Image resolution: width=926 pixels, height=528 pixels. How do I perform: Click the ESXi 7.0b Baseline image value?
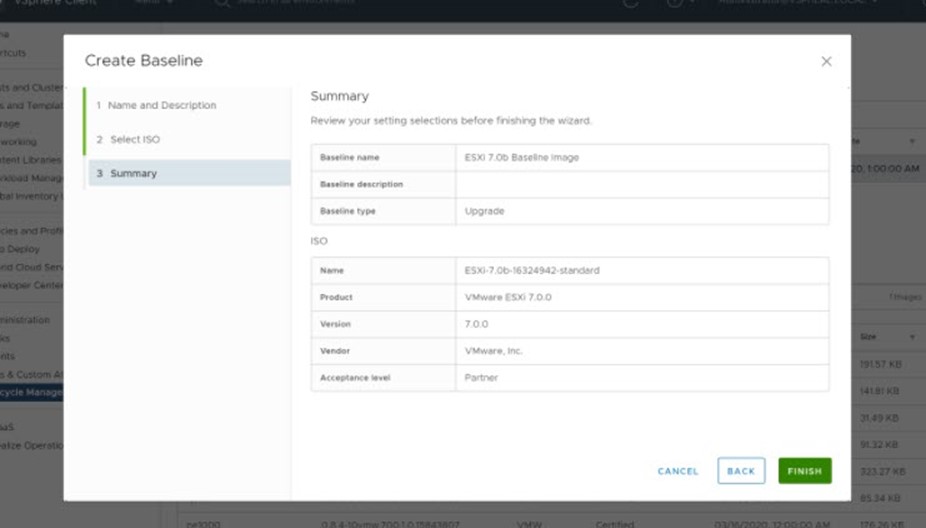521,158
